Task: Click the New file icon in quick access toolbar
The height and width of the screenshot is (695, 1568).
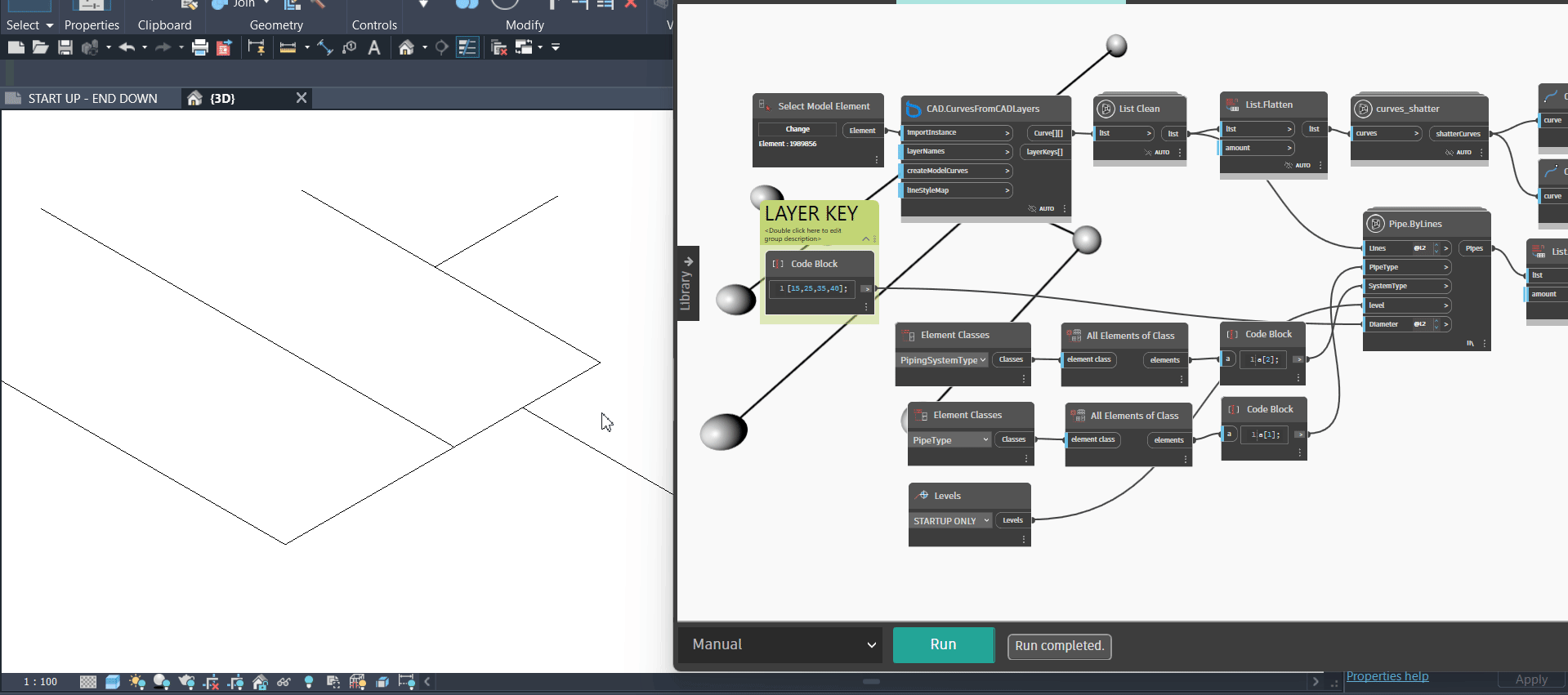Action: [16, 47]
